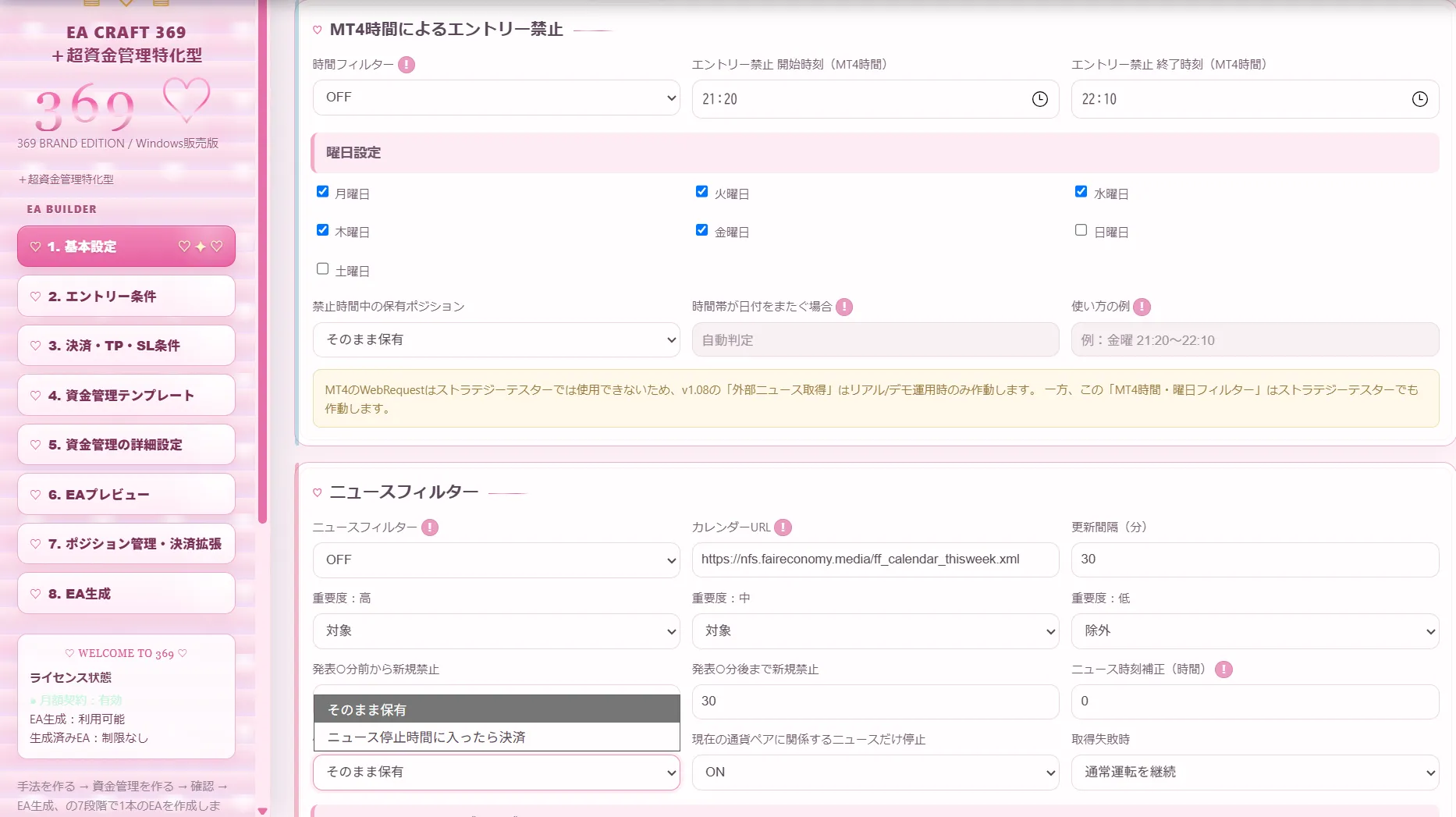Click info icon beside カレンダーURL

pos(783,527)
